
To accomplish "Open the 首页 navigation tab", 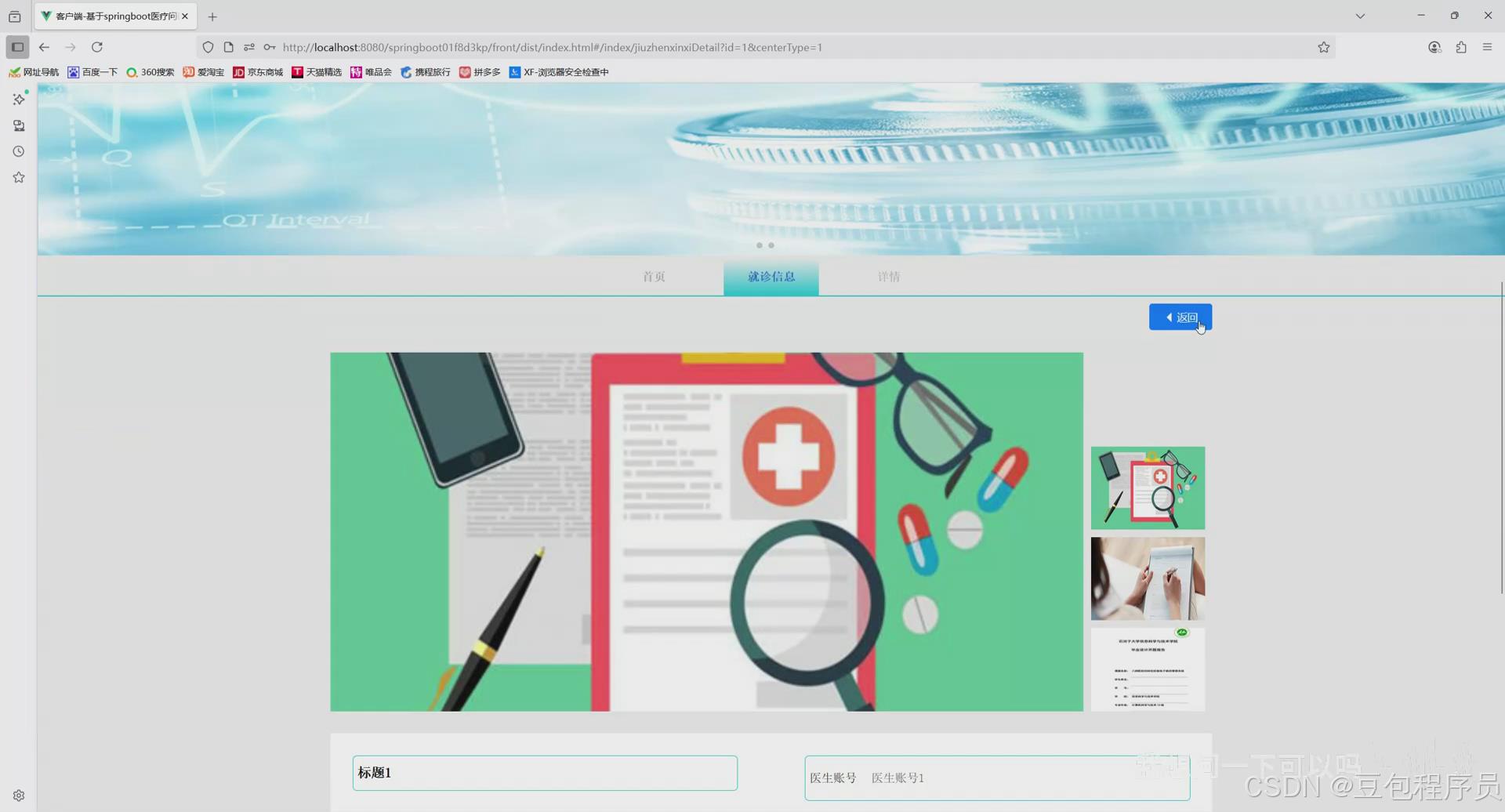I will 654,277.
